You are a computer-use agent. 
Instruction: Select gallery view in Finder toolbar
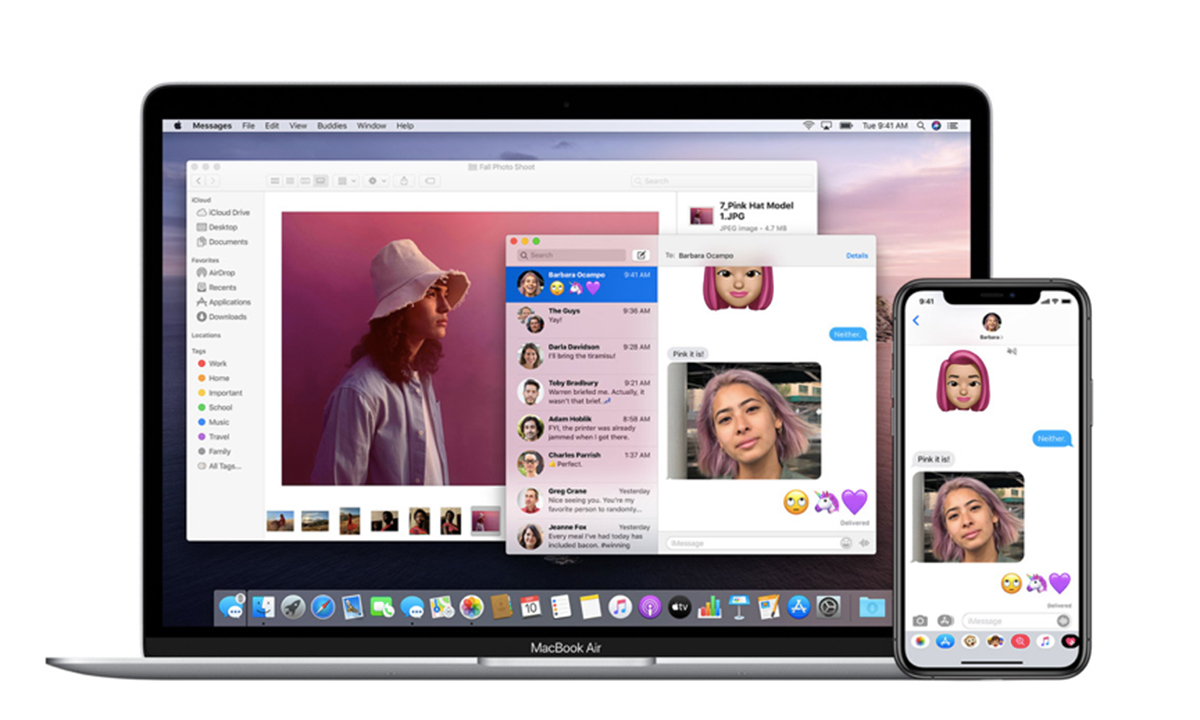point(321,181)
